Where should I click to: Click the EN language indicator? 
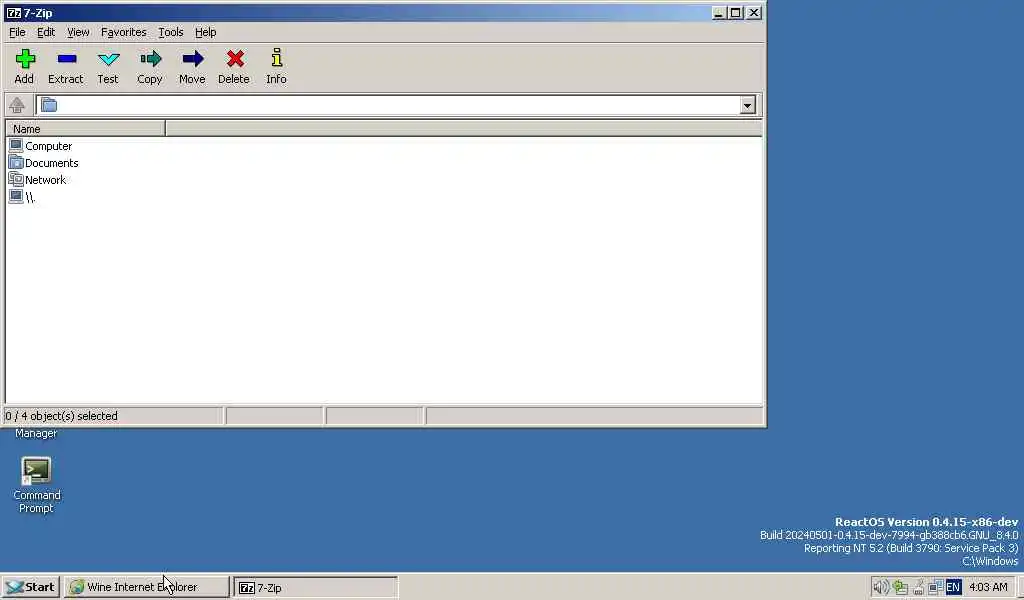coord(953,587)
